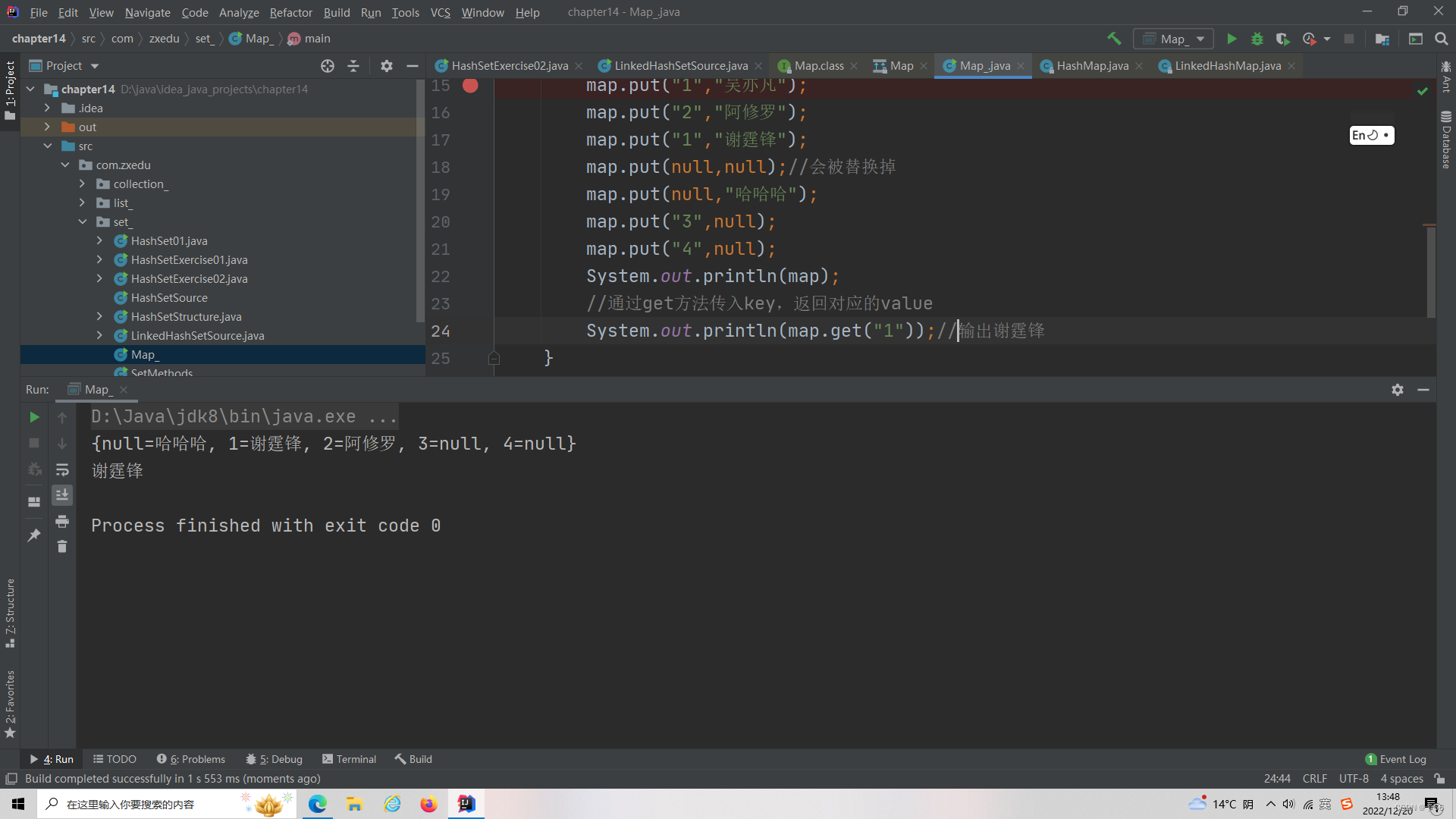Open the VCS menu
This screenshot has width=1456, height=819.
point(440,12)
